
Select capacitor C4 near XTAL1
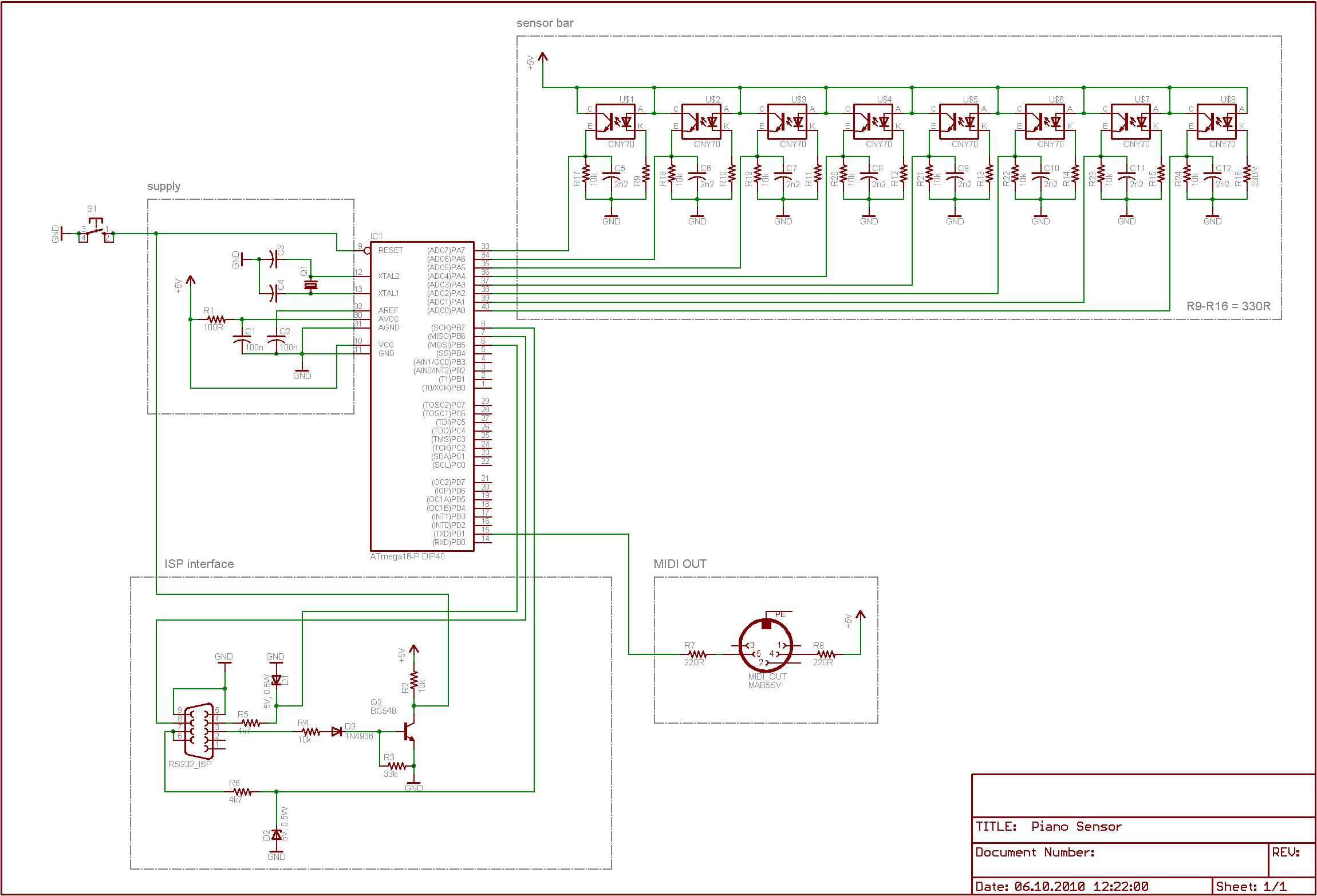tap(274, 294)
